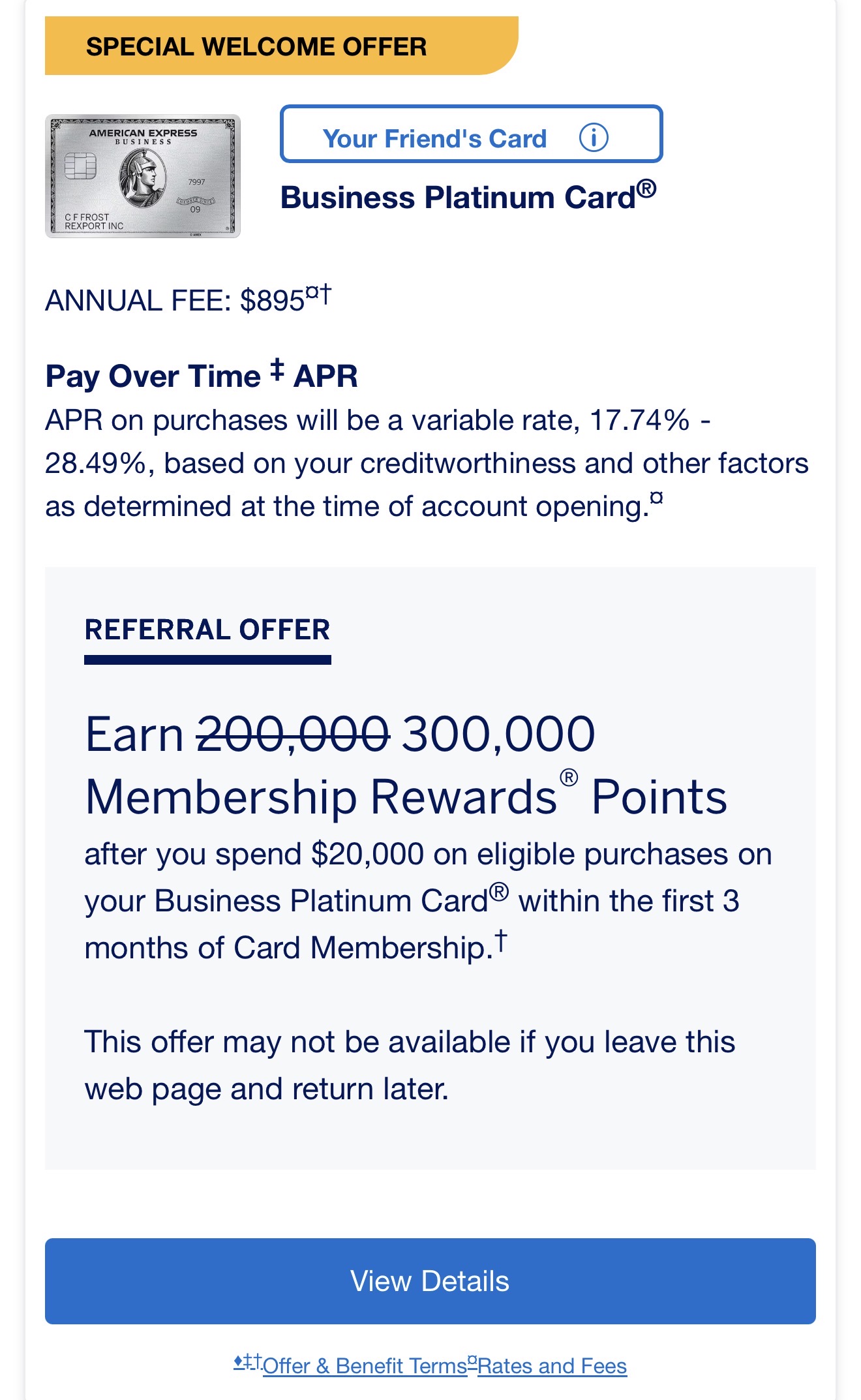
Task: Open the Business Platinum card image
Action: (143, 176)
